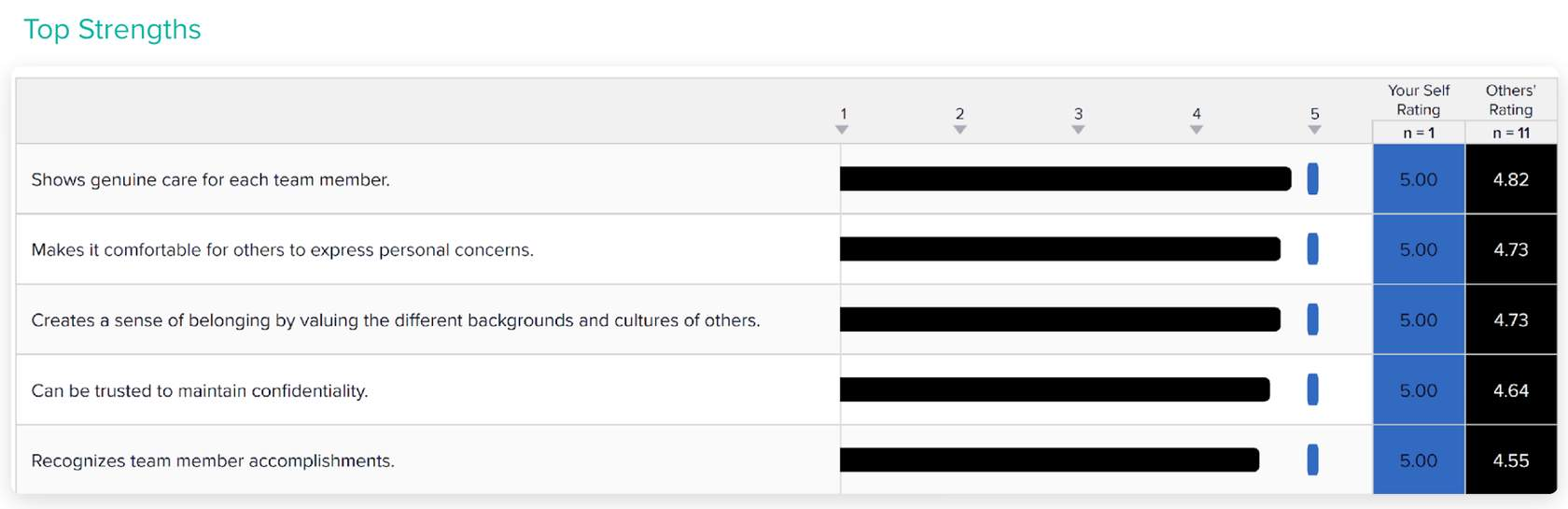The height and width of the screenshot is (509, 1568).
Task: Click black bar for 'Shows genuine care' item
Action: click(x=1065, y=178)
